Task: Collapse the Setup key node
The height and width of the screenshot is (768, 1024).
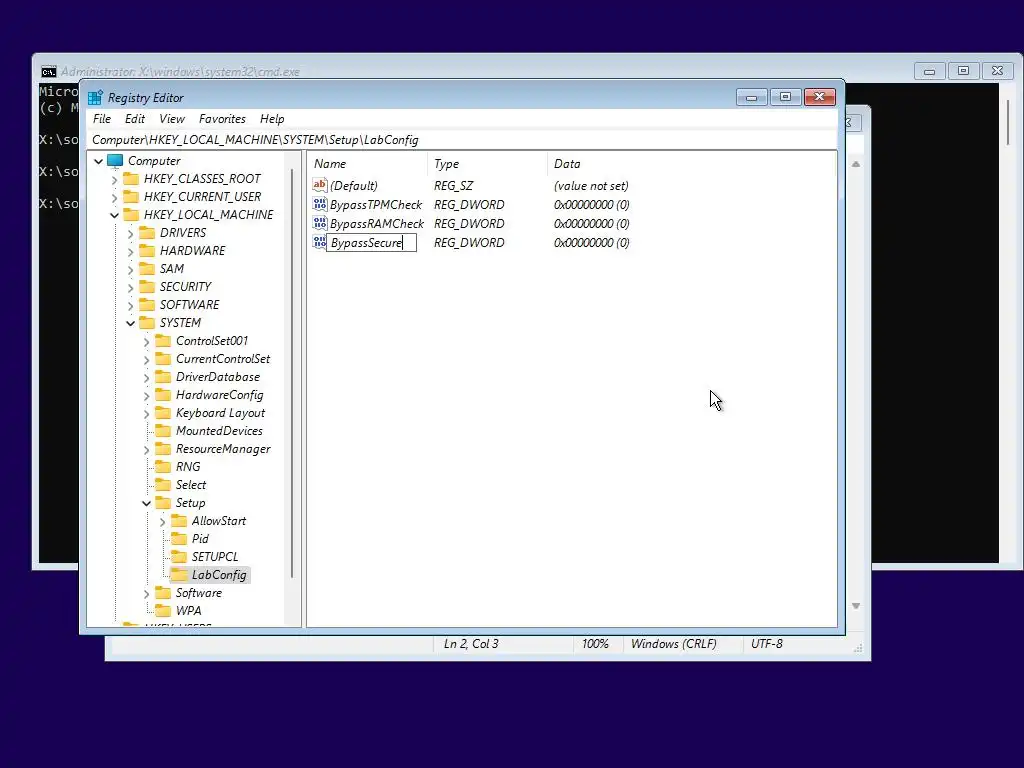Action: 146,503
